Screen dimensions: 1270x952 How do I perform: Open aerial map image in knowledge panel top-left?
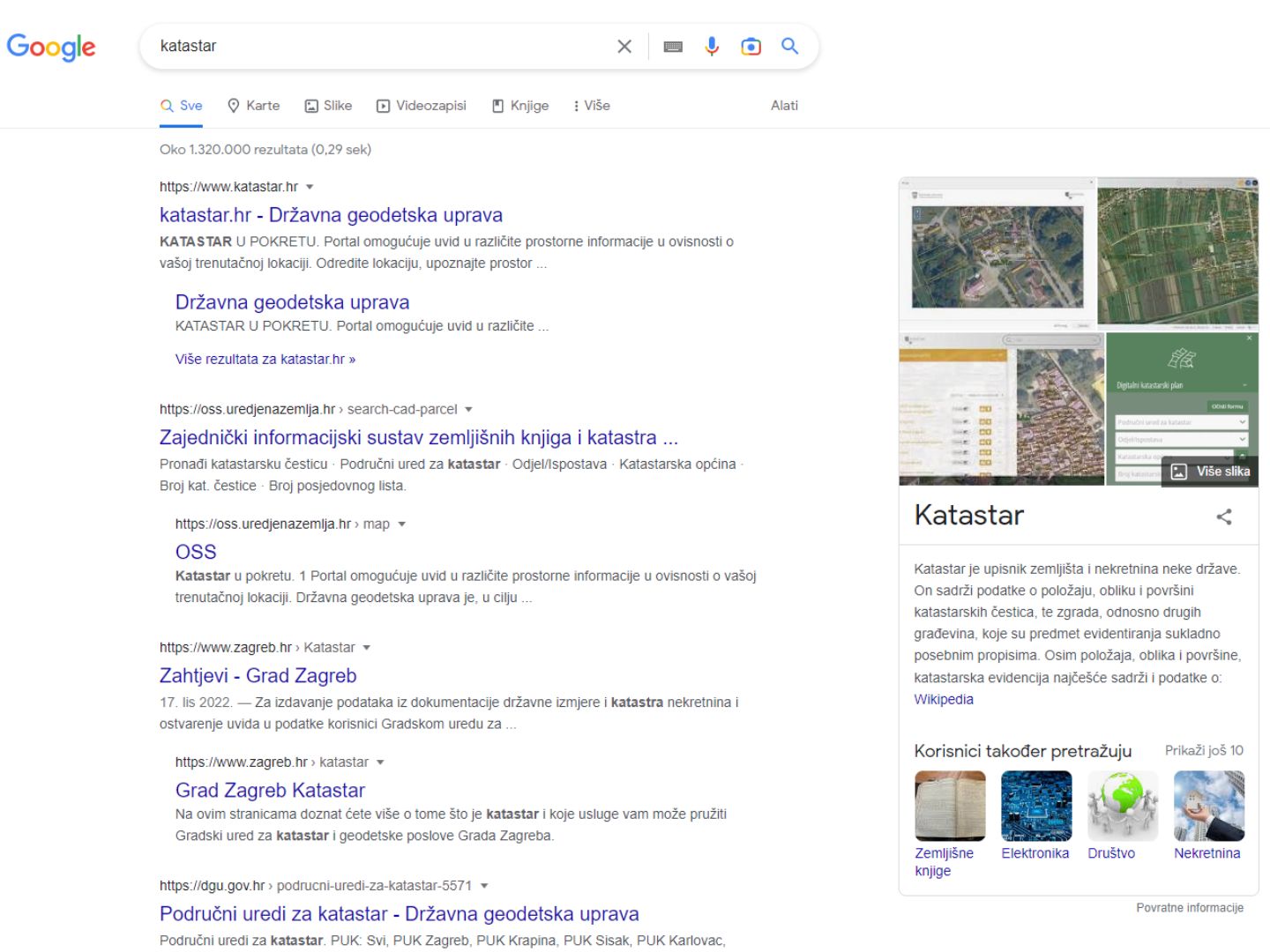pos(997,252)
